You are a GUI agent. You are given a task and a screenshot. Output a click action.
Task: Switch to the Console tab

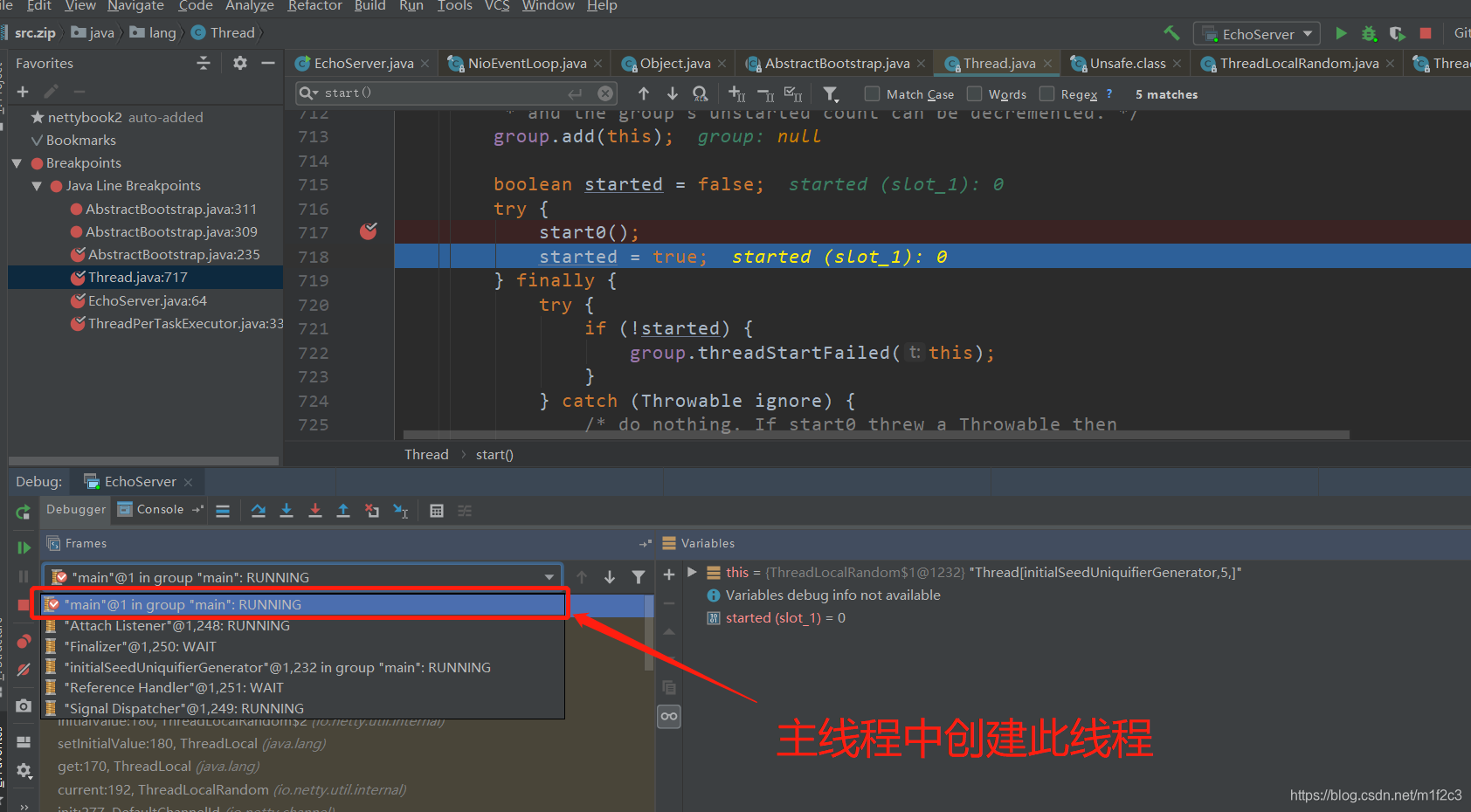pos(159,510)
